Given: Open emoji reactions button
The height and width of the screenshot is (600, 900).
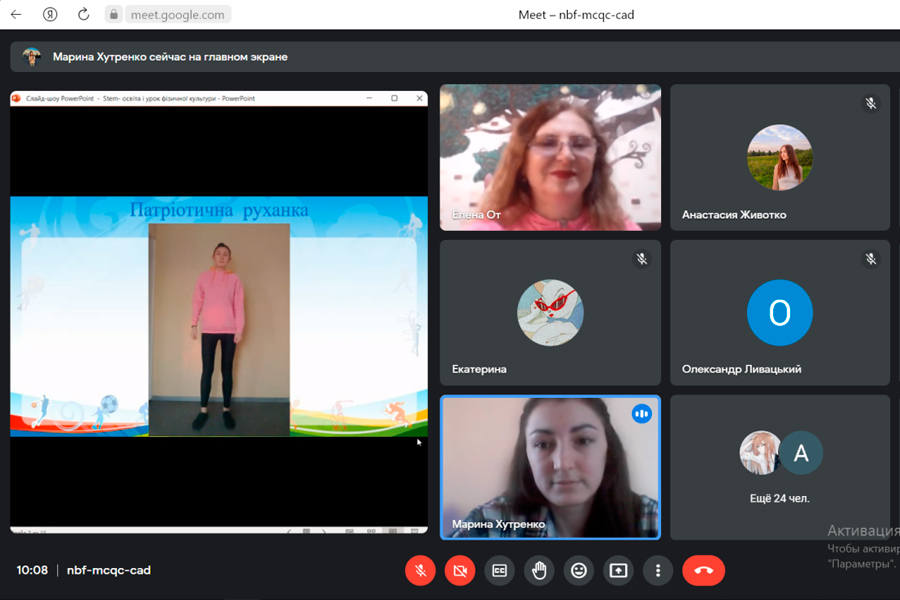Looking at the screenshot, I should (x=579, y=570).
